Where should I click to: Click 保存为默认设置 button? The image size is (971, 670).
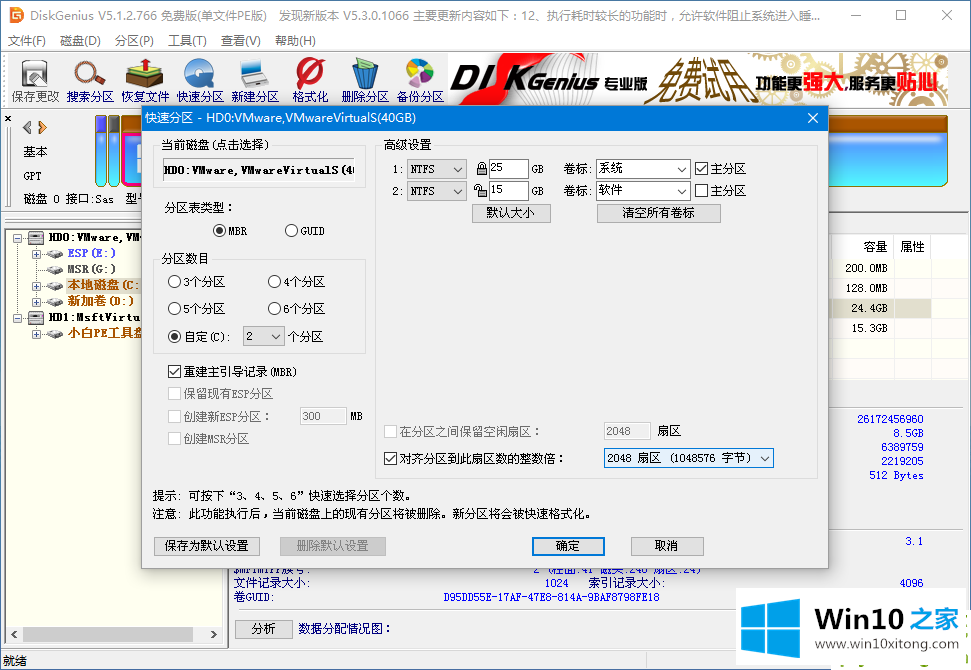(x=206, y=546)
